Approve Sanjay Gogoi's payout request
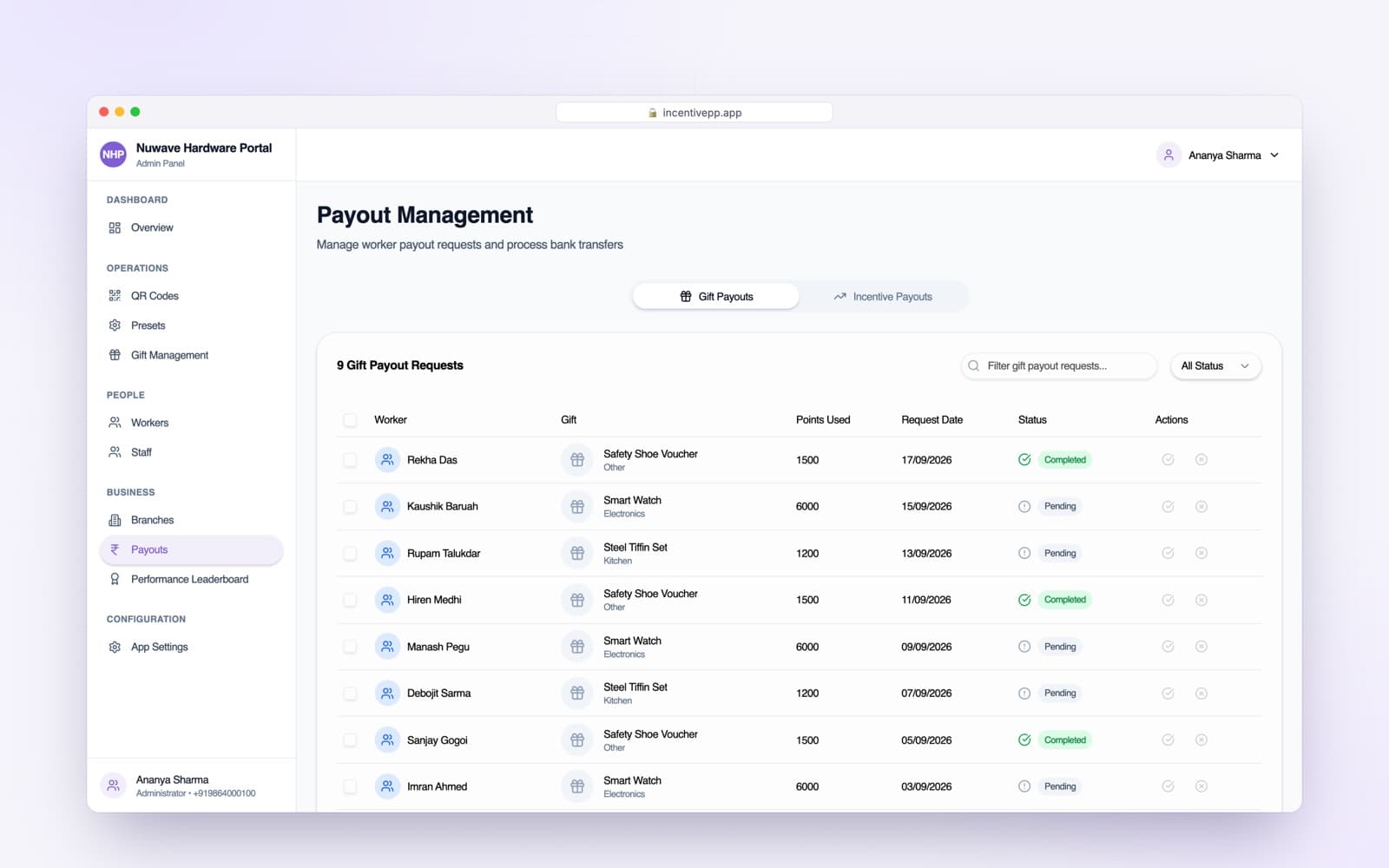 pyautogui.click(x=1168, y=740)
